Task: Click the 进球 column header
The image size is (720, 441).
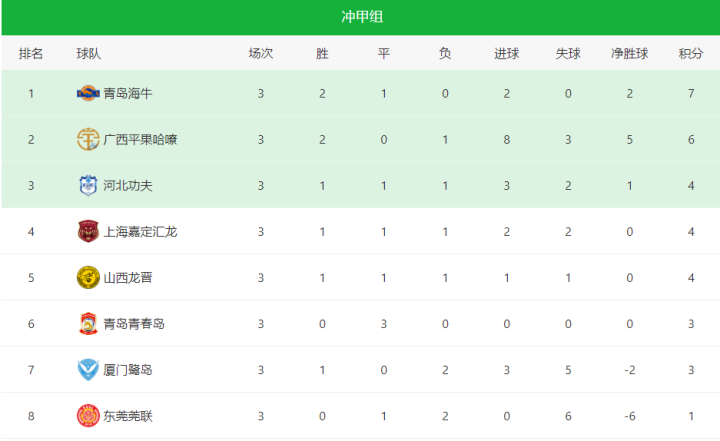Action: click(507, 54)
